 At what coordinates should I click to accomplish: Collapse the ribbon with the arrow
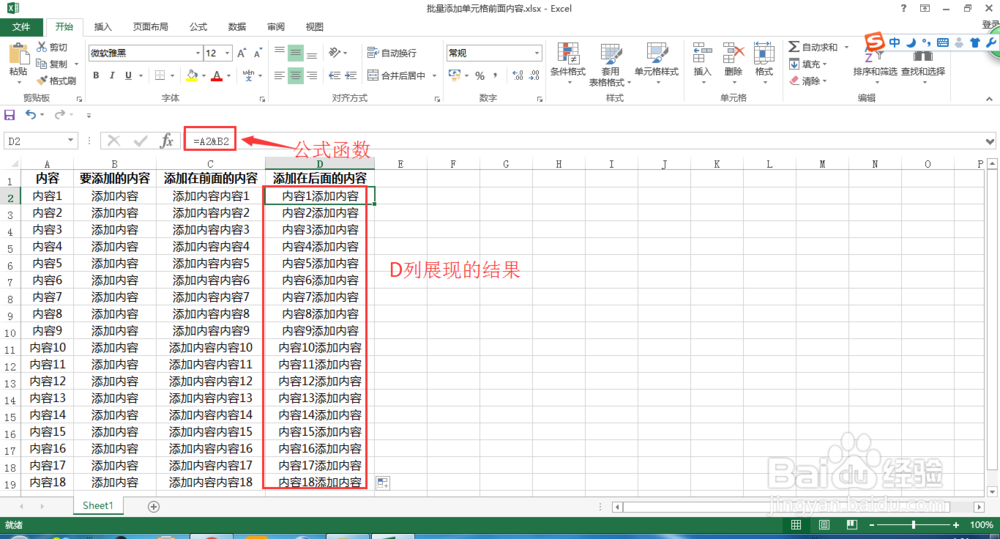click(x=989, y=99)
